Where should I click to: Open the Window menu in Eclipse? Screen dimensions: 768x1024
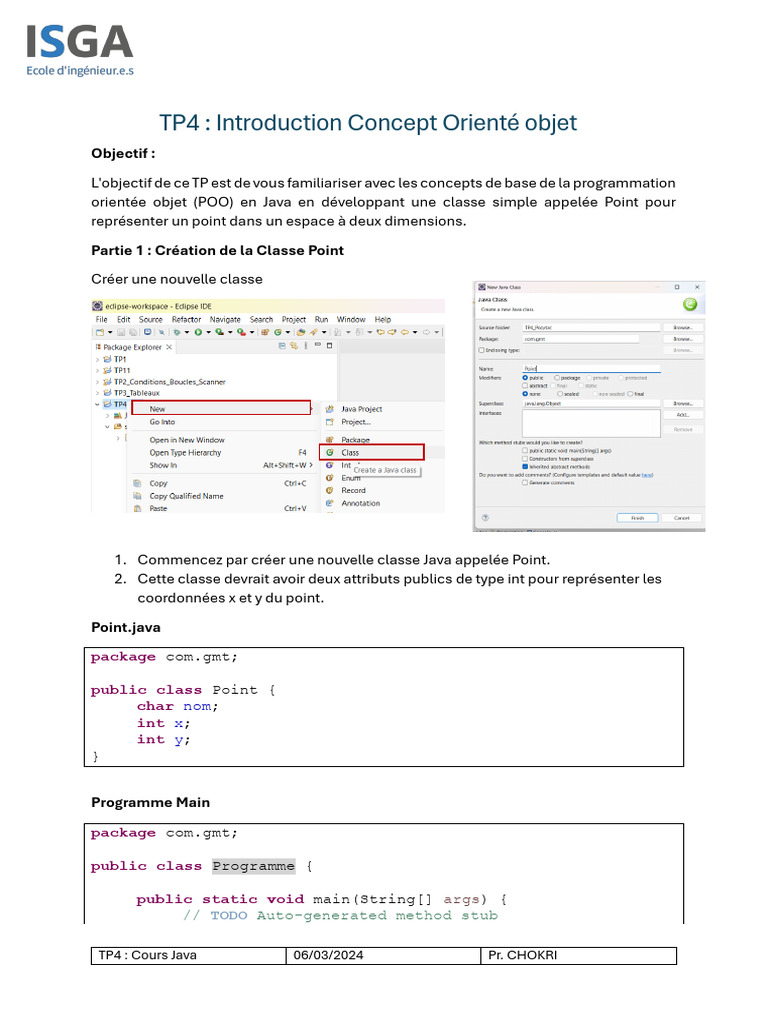coord(351,319)
